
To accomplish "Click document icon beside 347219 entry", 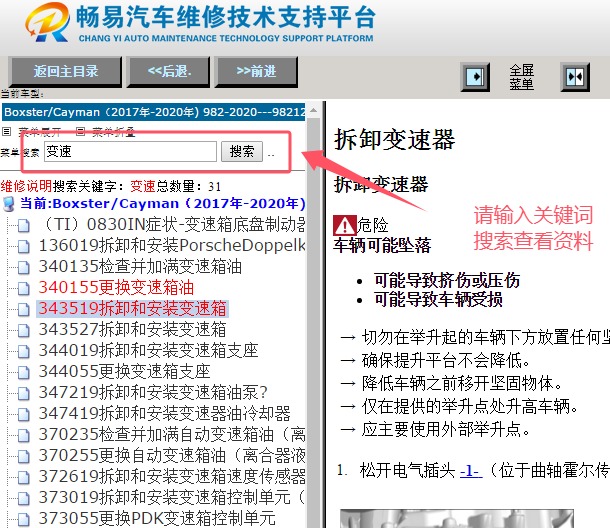I will coord(24,394).
